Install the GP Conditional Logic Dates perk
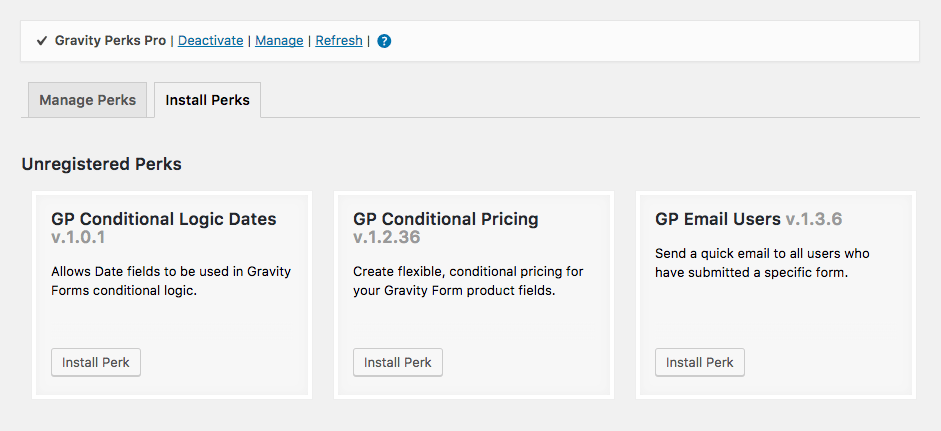Screen dimensions: 941x431 point(96,363)
